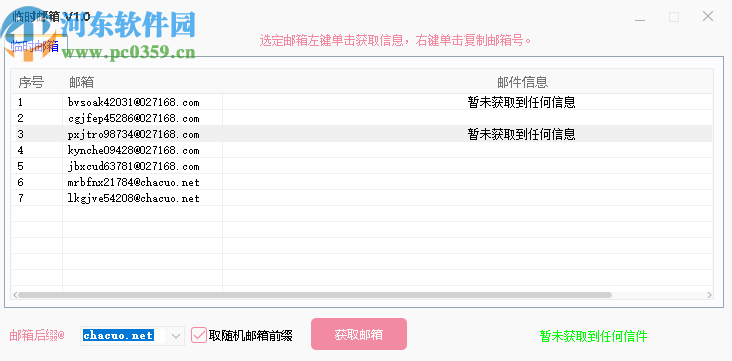Click sequence number 2 cell
Viewport: 732px width, 361px height.
tap(37, 118)
